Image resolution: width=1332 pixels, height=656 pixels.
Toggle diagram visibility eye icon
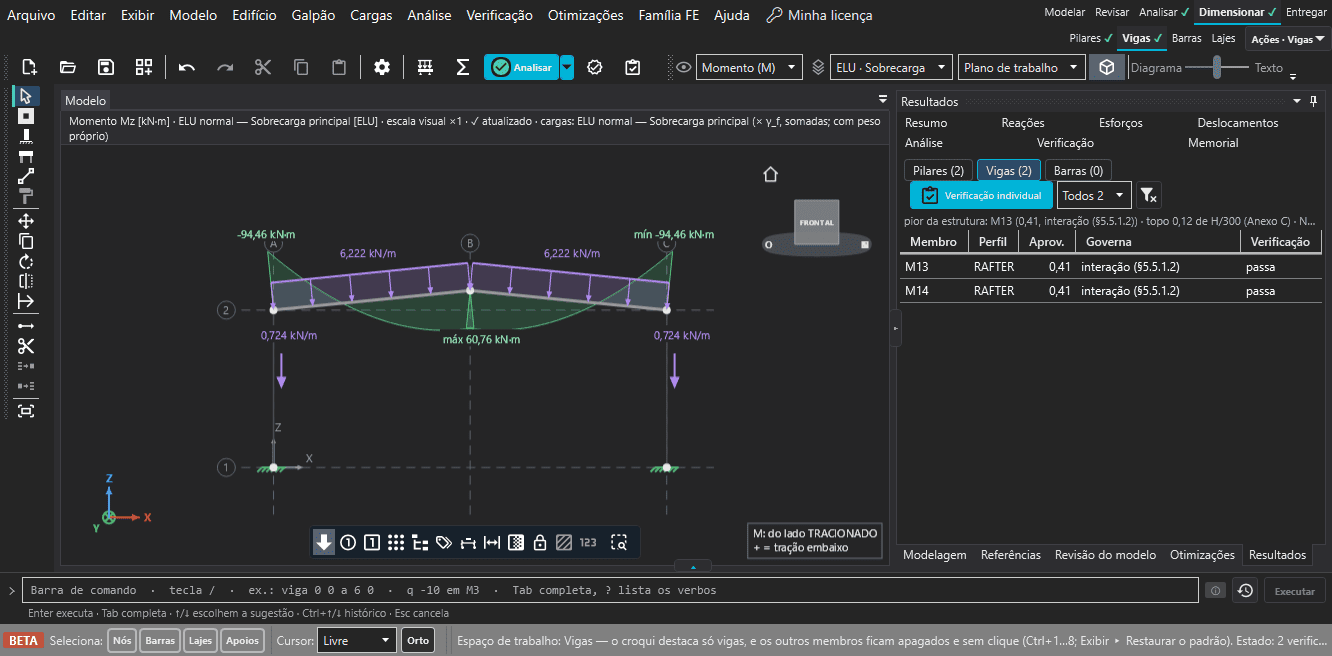pos(684,67)
